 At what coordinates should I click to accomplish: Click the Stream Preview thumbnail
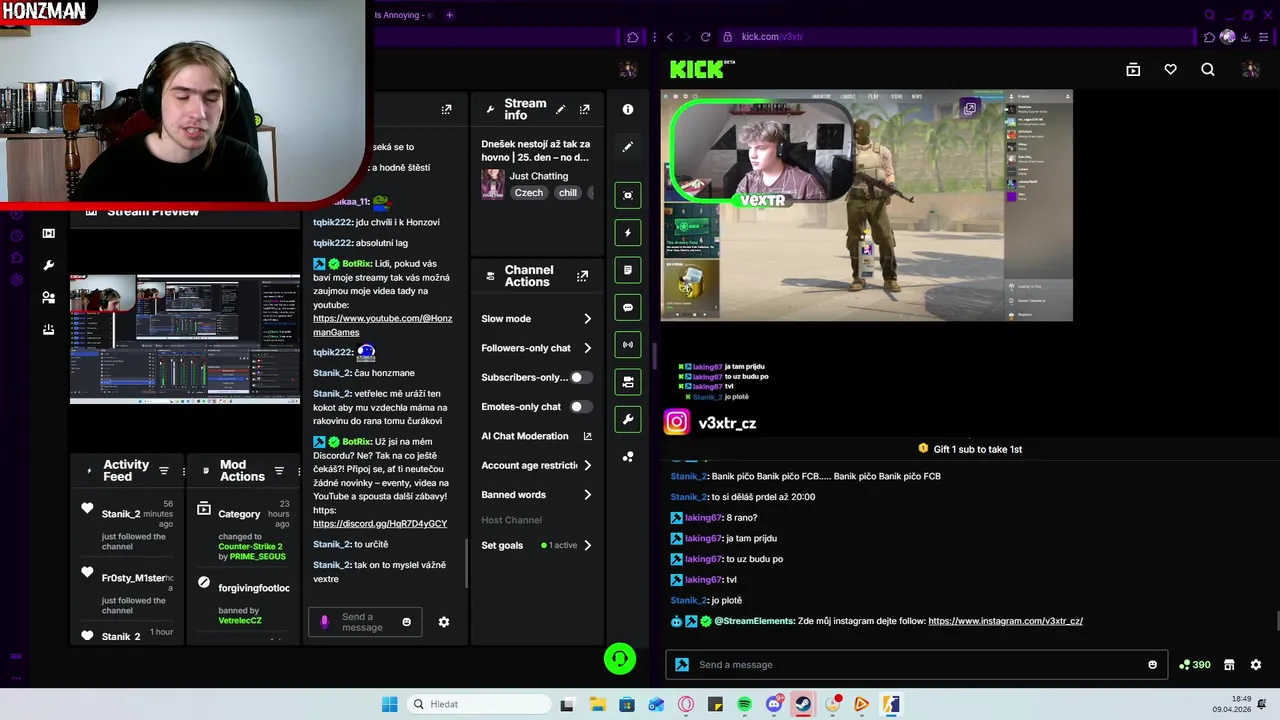185,339
